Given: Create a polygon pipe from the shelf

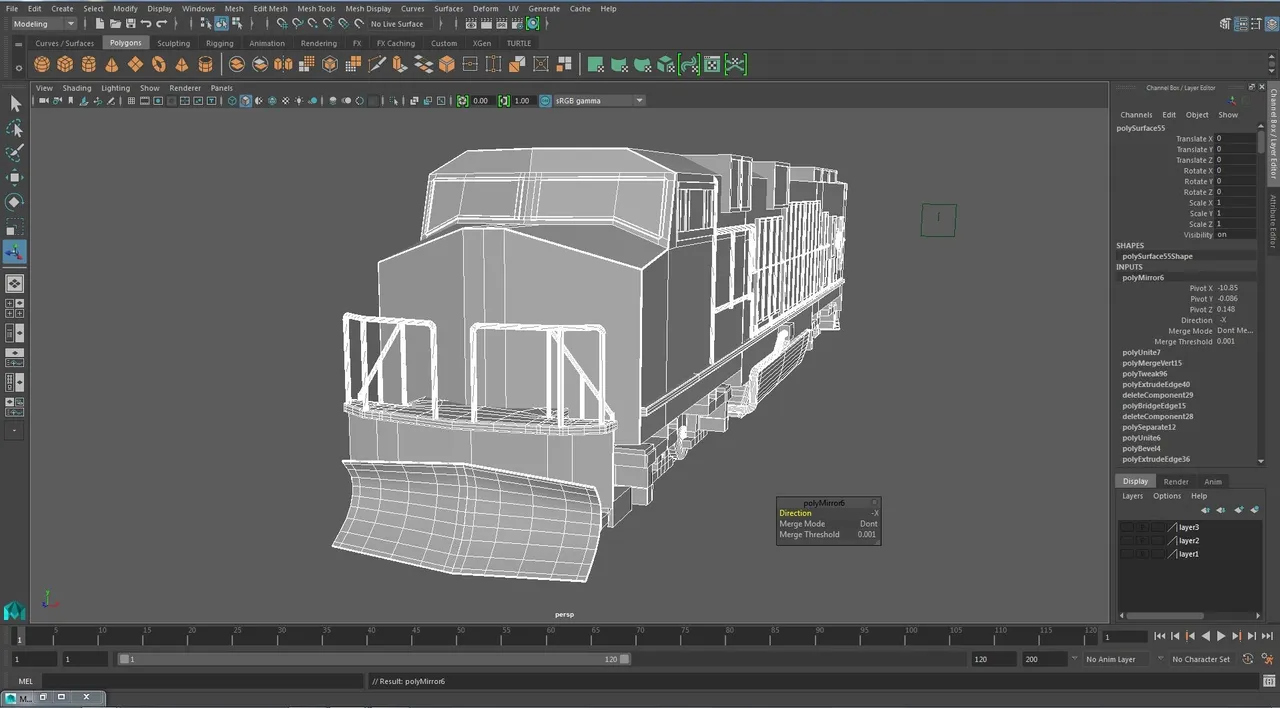Looking at the screenshot, I should [x=205, y=64].
